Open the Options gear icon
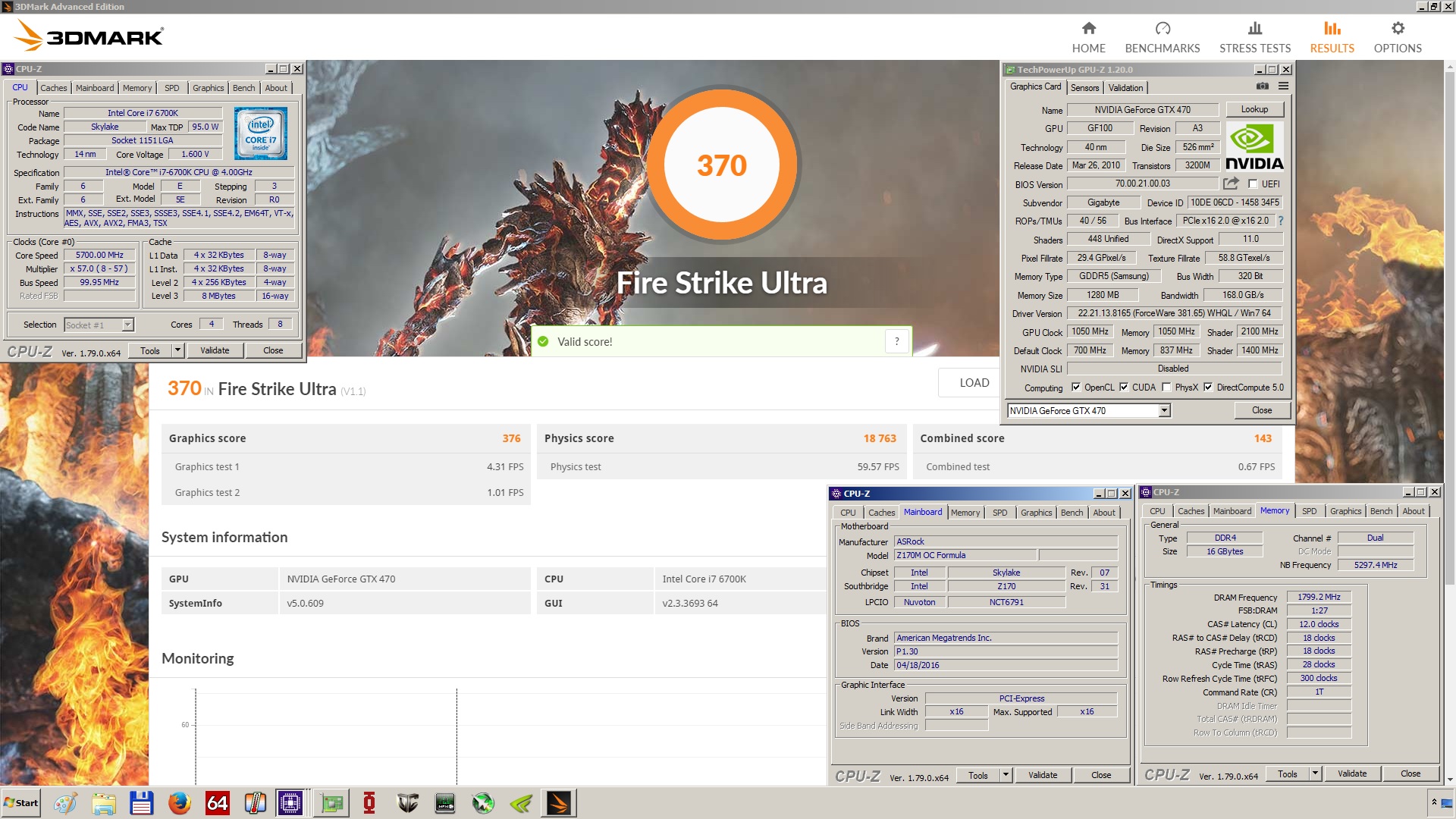Screen dimensions: 1456x819 point(1398,29)
